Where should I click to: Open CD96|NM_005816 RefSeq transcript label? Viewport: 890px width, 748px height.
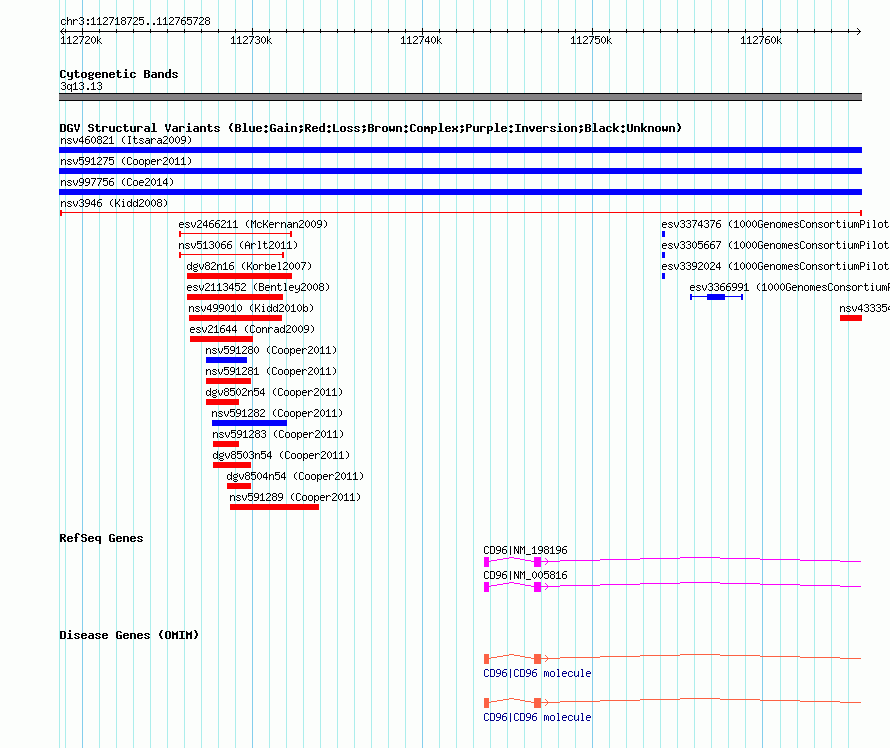(x=525, y=575)
